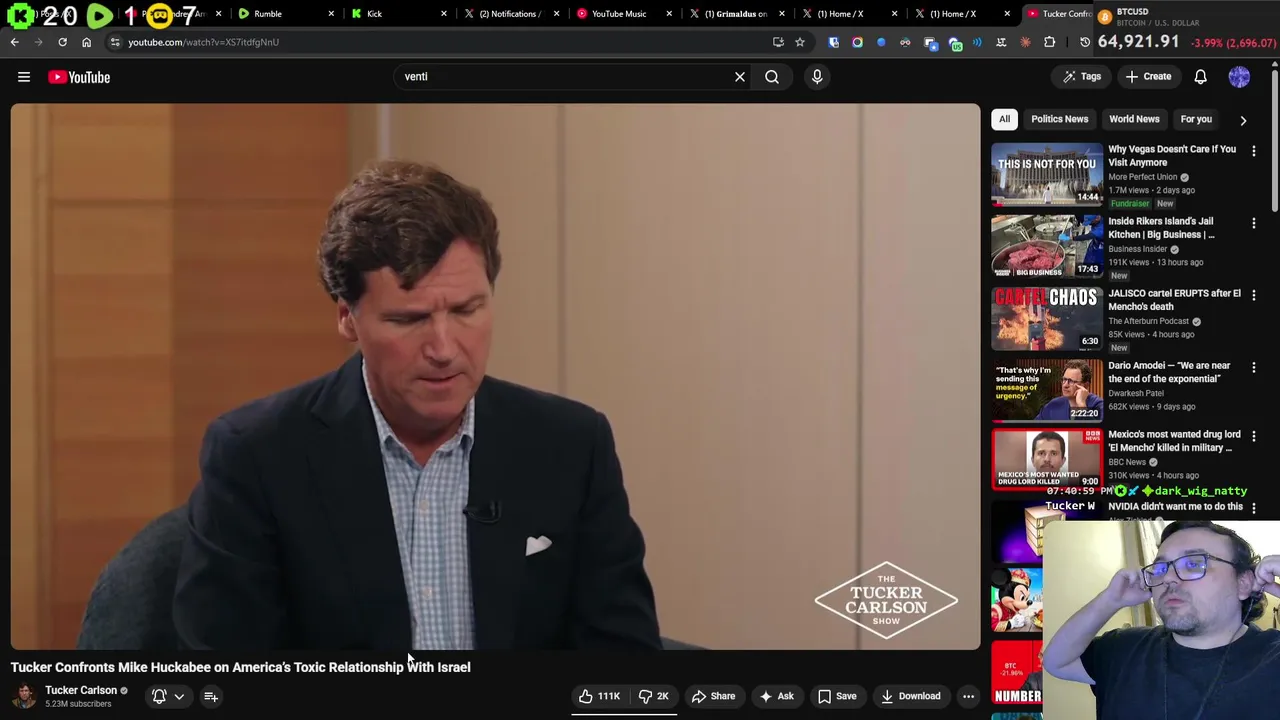Open YouTube notifications bell in header
This screenshot has height=720, width=1280.
point(1201,77)
